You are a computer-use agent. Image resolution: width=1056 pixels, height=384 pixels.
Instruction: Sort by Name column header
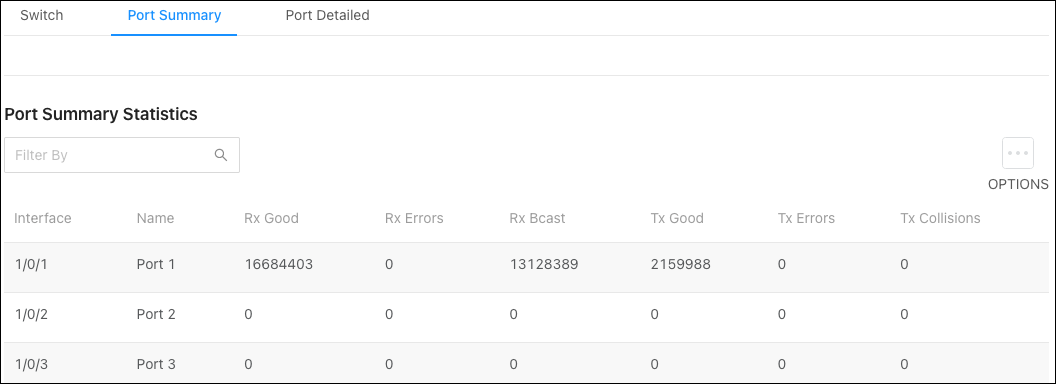pyautogui.click(x=156, y=218)
